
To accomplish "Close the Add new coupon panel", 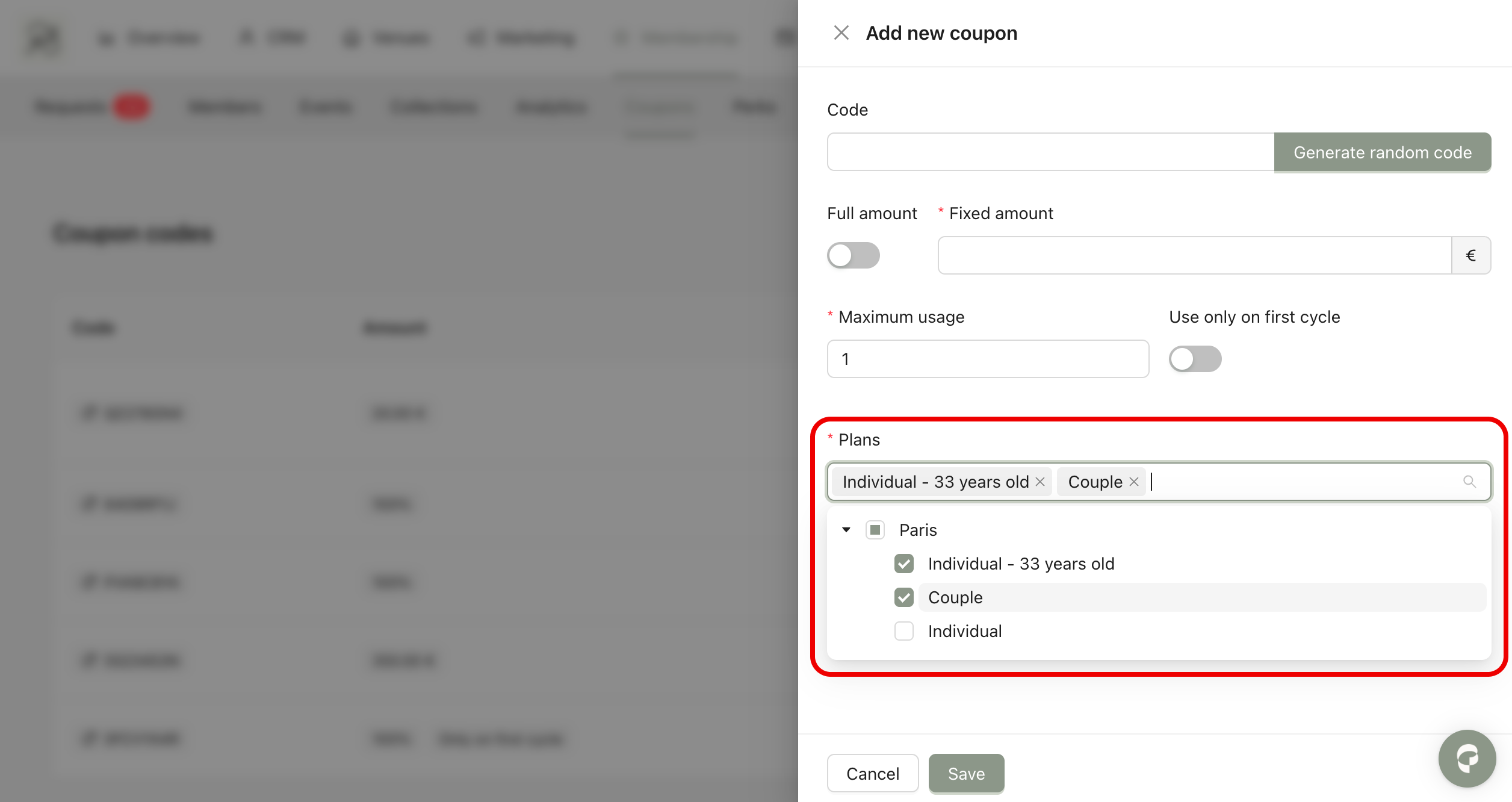I will 841,33.
